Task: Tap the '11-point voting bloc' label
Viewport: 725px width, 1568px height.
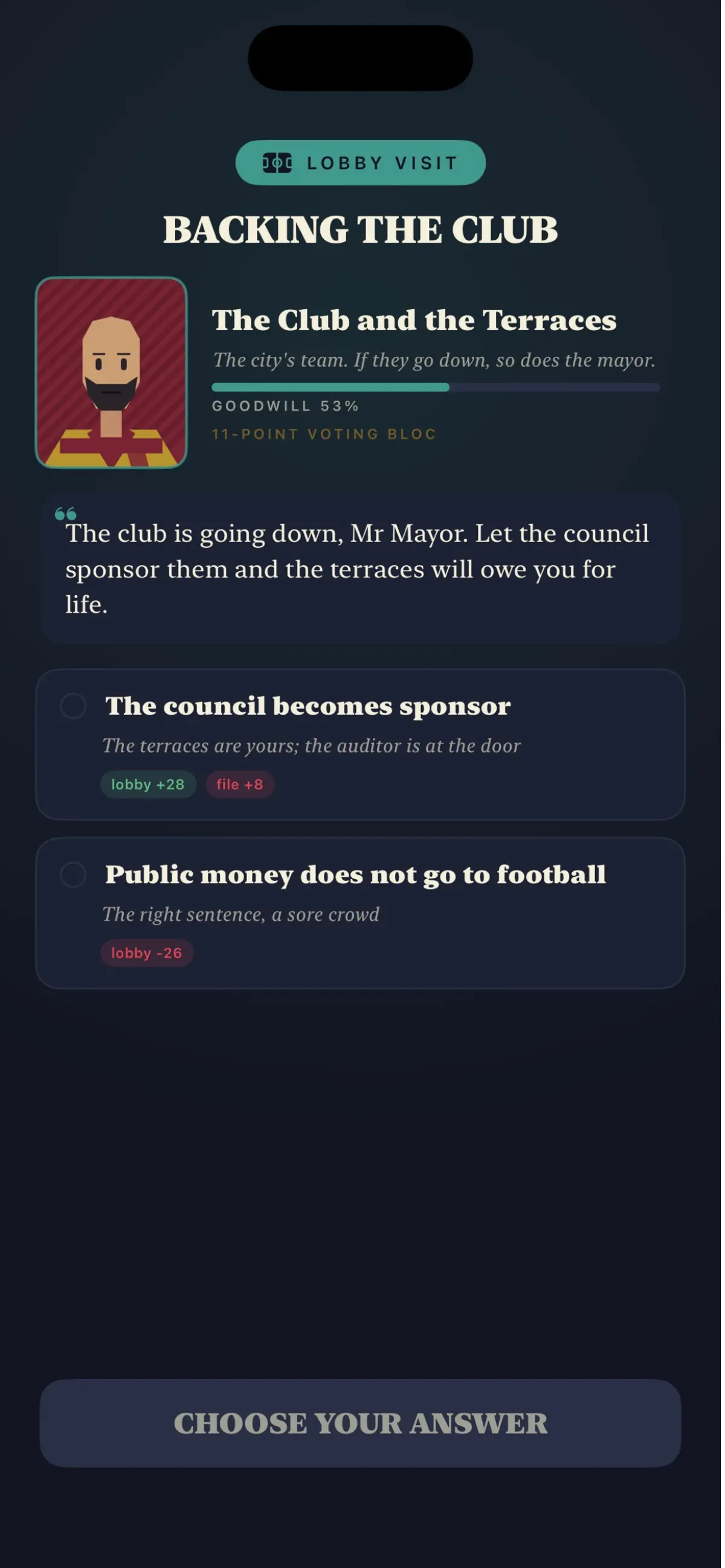Action: click(324, 434)
